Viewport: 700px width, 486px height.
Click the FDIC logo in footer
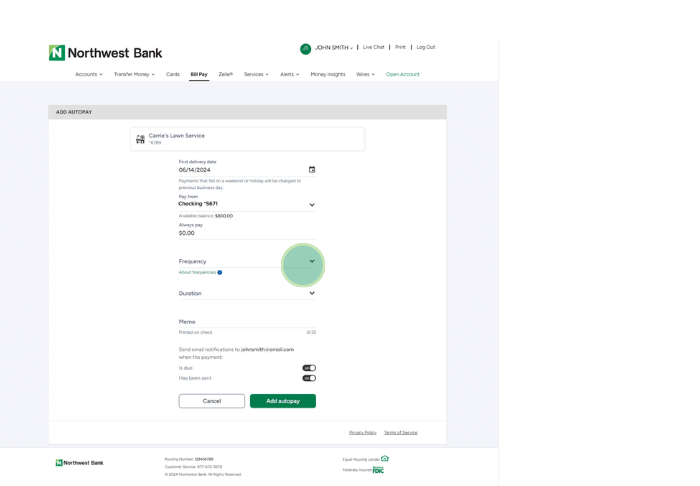pos(378,470)
